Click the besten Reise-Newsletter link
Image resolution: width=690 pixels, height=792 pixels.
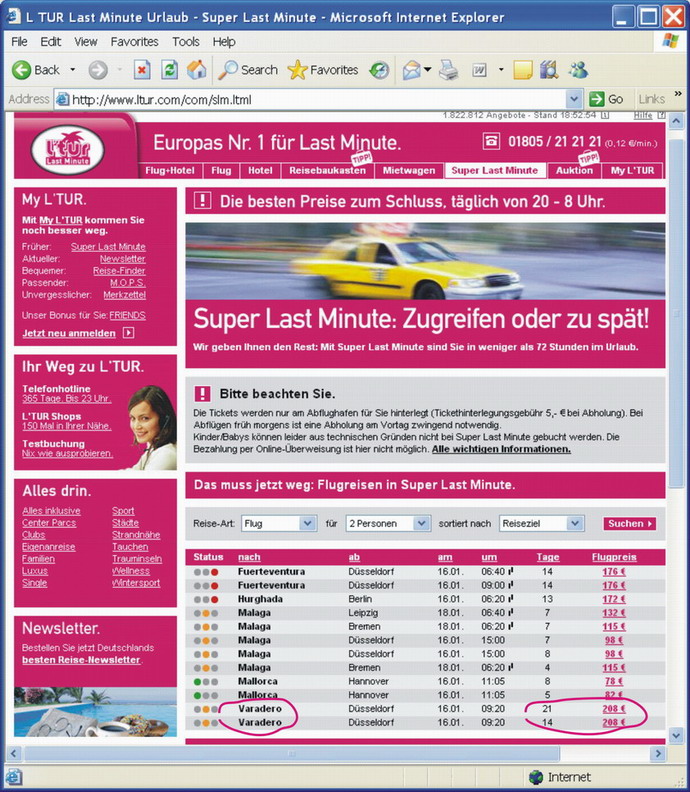[81, 660]
